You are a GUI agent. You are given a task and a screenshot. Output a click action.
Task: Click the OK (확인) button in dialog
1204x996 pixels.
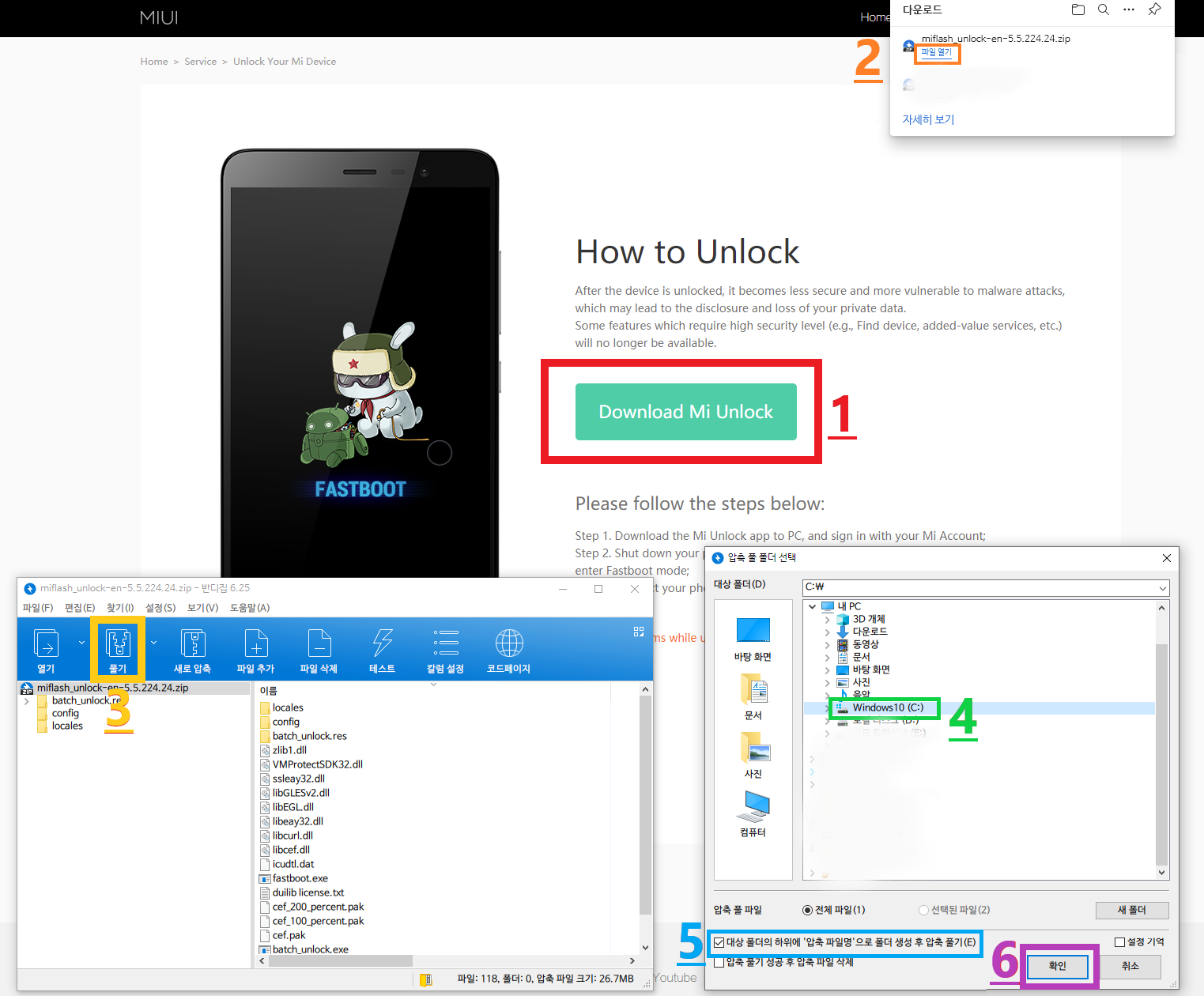tap(1057, 966)
